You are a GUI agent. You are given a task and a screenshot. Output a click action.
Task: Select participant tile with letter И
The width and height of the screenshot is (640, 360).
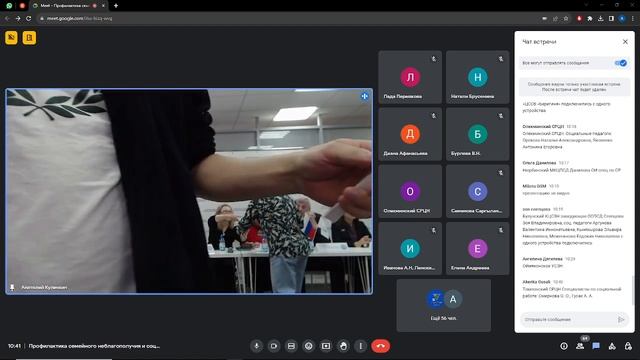[410, 249]
